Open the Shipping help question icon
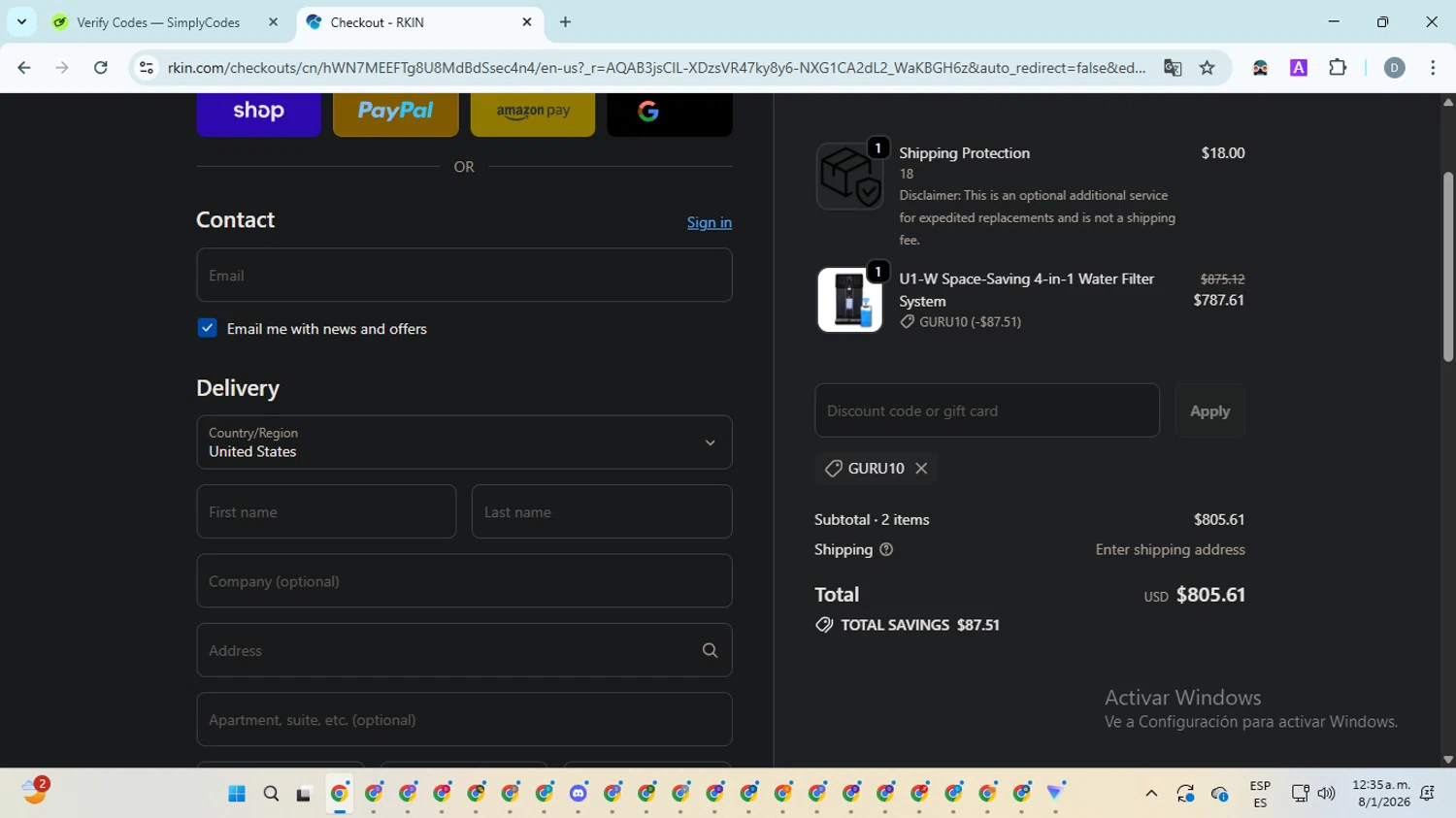Screen dimensions: 1456x818 [886, 549]
